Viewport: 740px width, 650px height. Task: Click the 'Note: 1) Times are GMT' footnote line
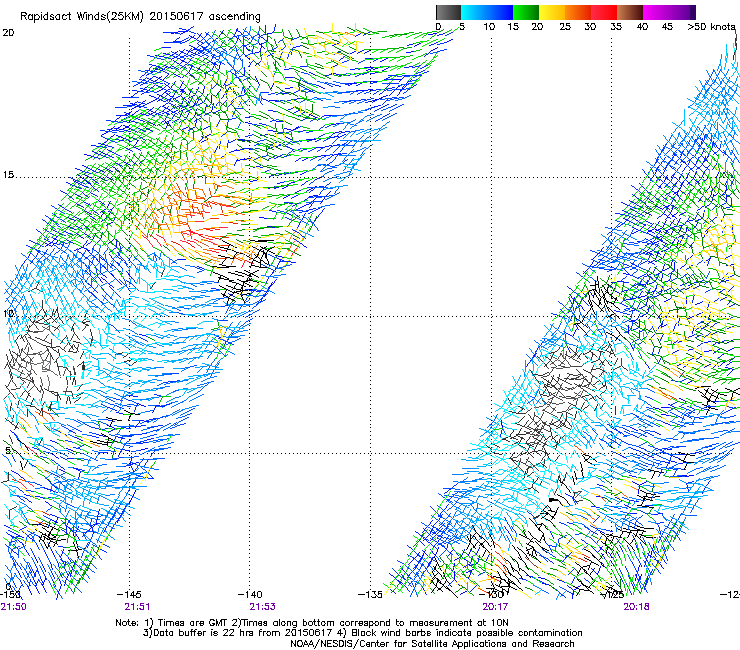(312, 623)
